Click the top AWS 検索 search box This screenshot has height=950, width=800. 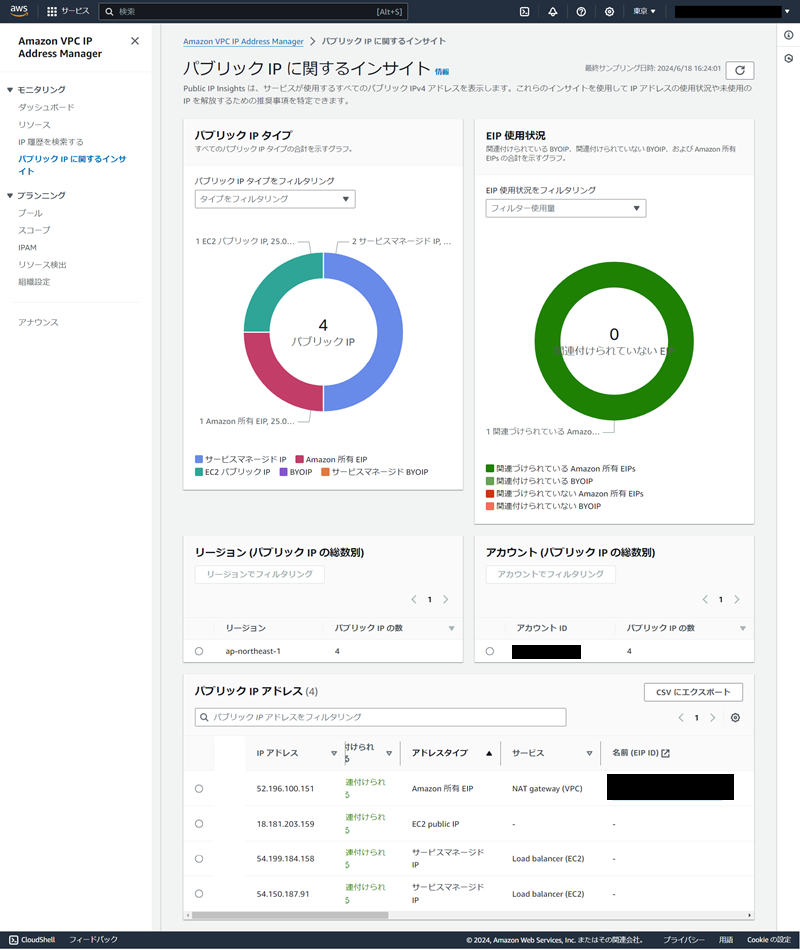253,12
